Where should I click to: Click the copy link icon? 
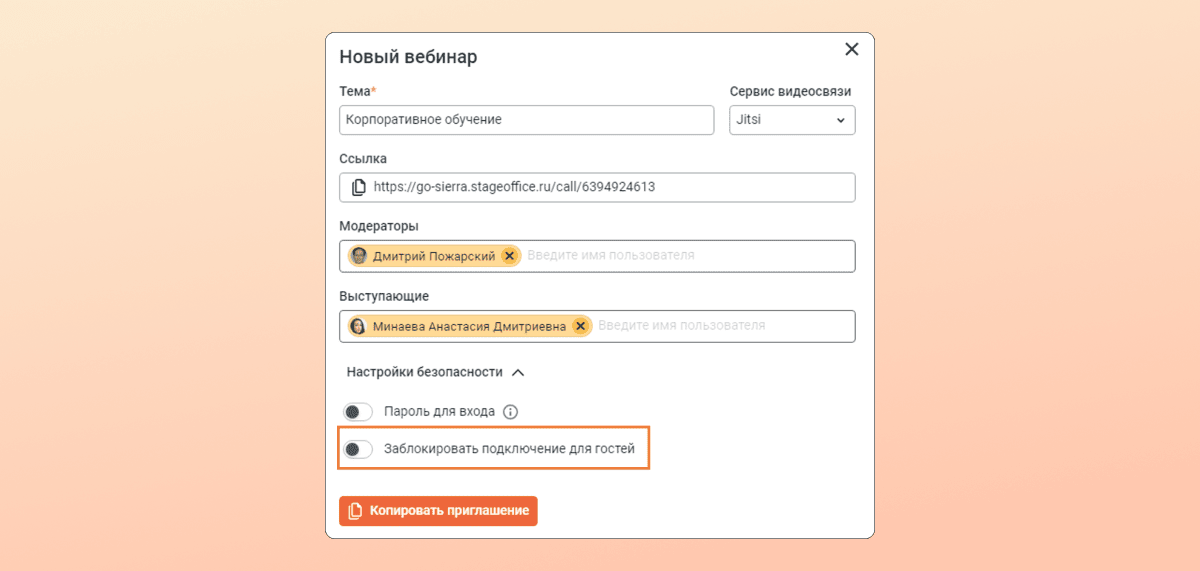(359, 187)
